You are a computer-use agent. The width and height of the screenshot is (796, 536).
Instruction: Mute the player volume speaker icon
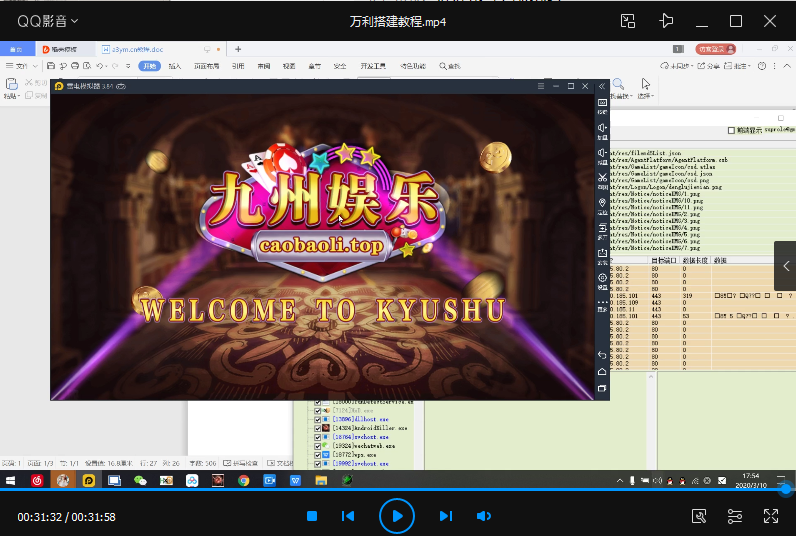(484, 516)
